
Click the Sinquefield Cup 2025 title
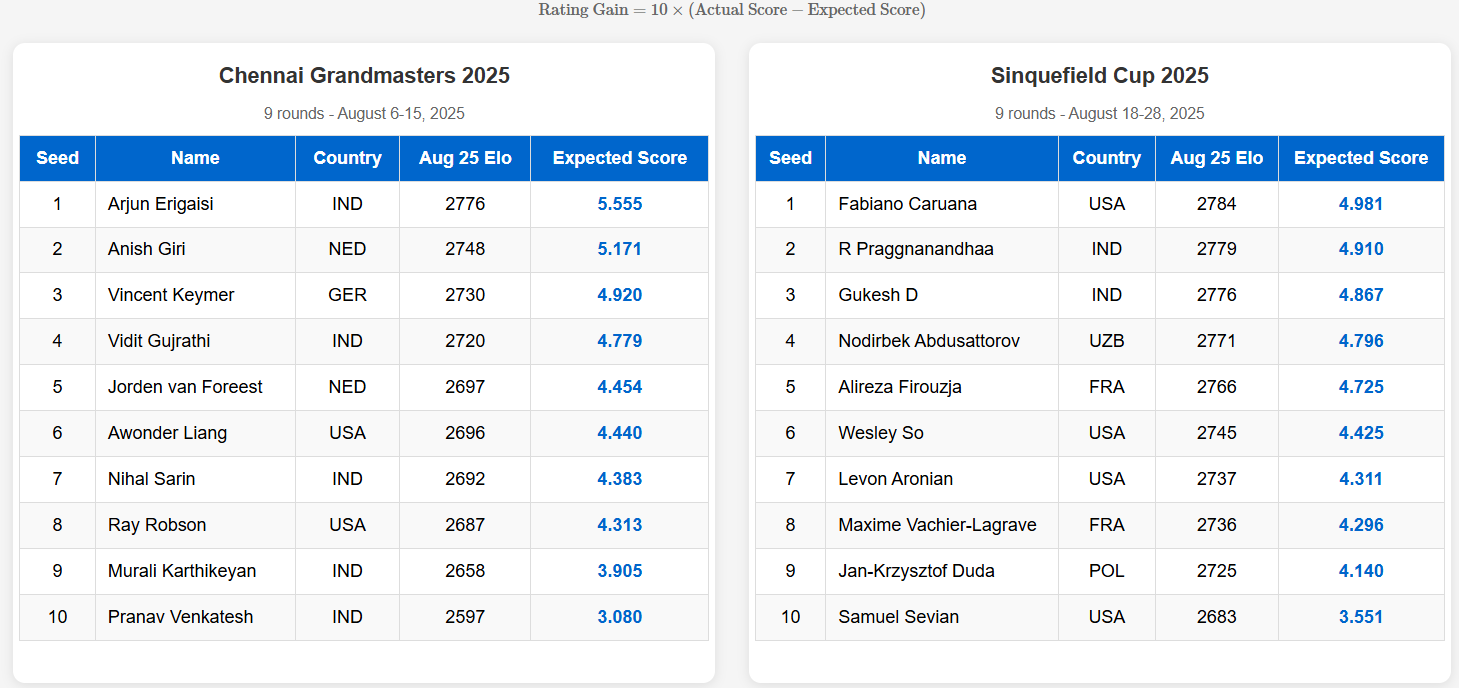(x=1099, y=76)
